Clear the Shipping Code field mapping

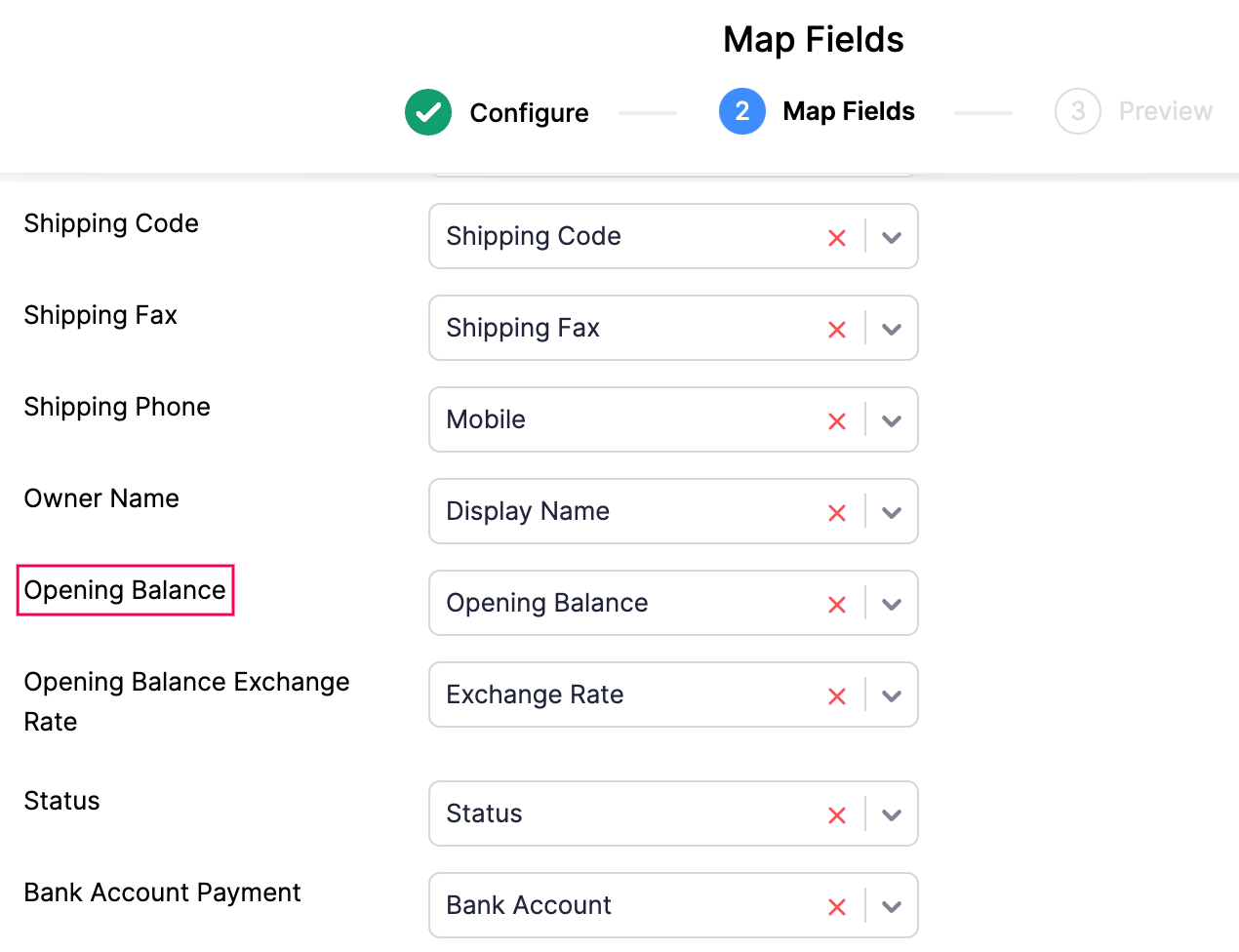(x=836, y=238)
